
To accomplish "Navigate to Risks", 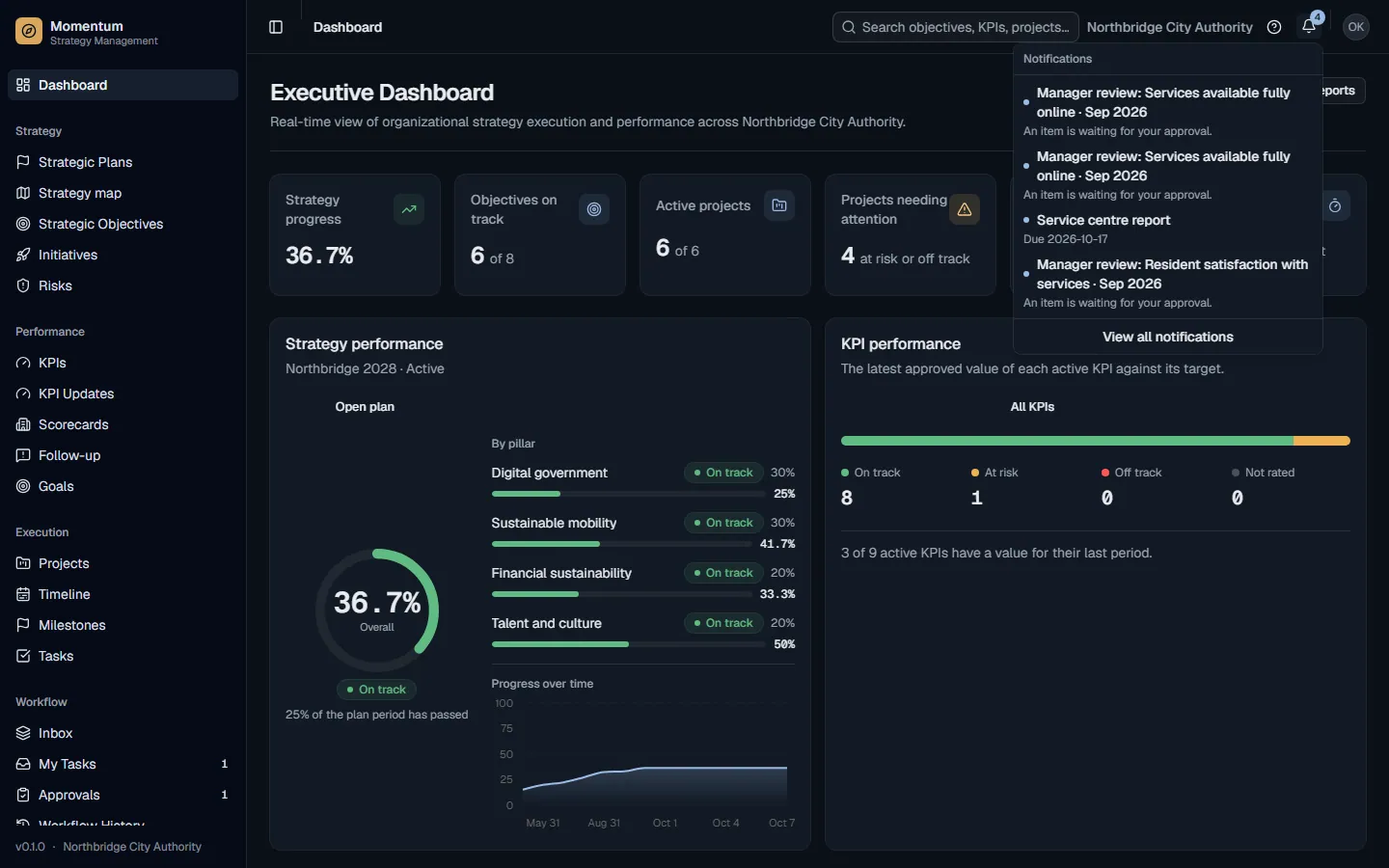I will 123,285.
